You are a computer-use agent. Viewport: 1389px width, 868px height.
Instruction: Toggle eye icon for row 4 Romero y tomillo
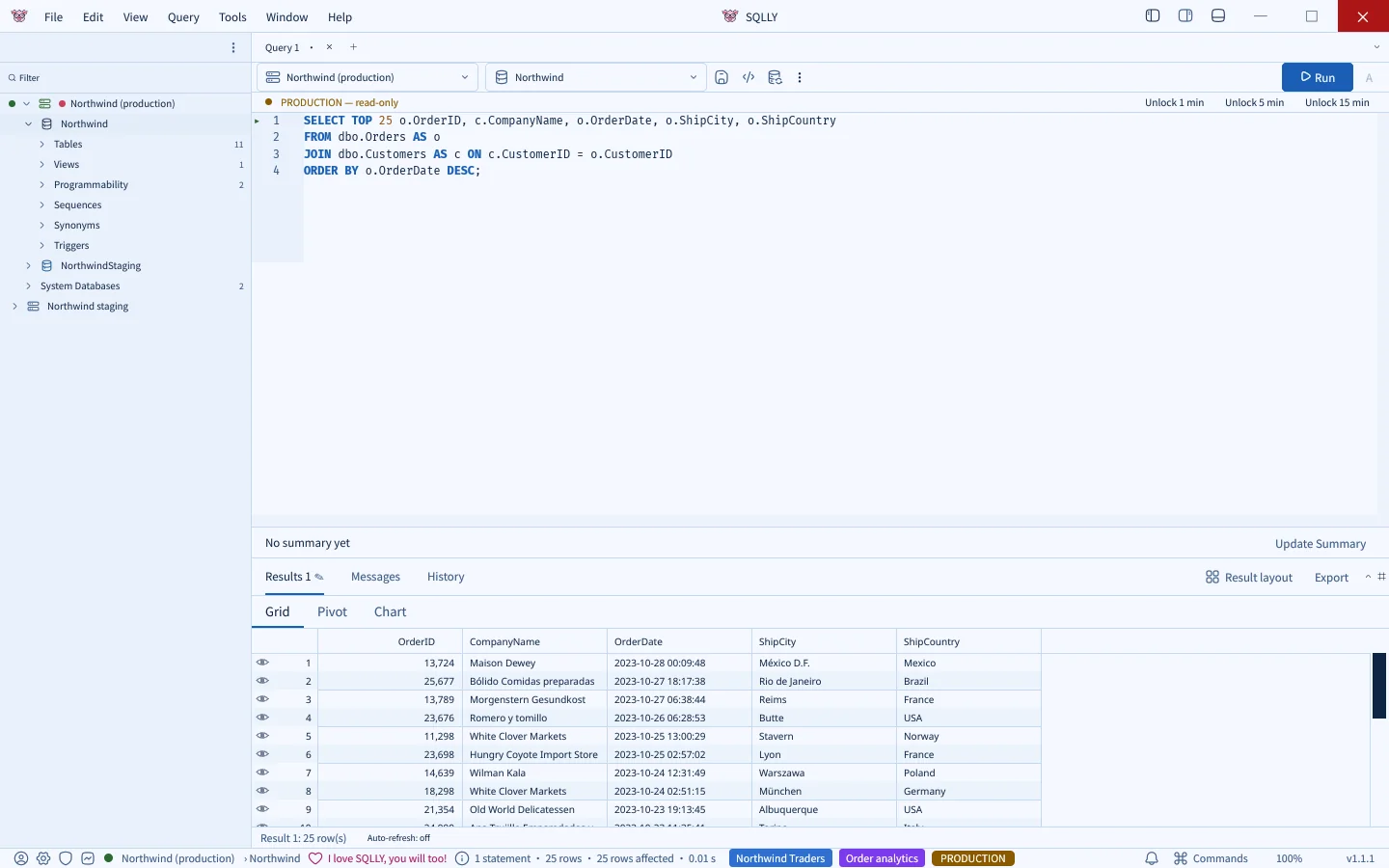click(x=262, y=718)
